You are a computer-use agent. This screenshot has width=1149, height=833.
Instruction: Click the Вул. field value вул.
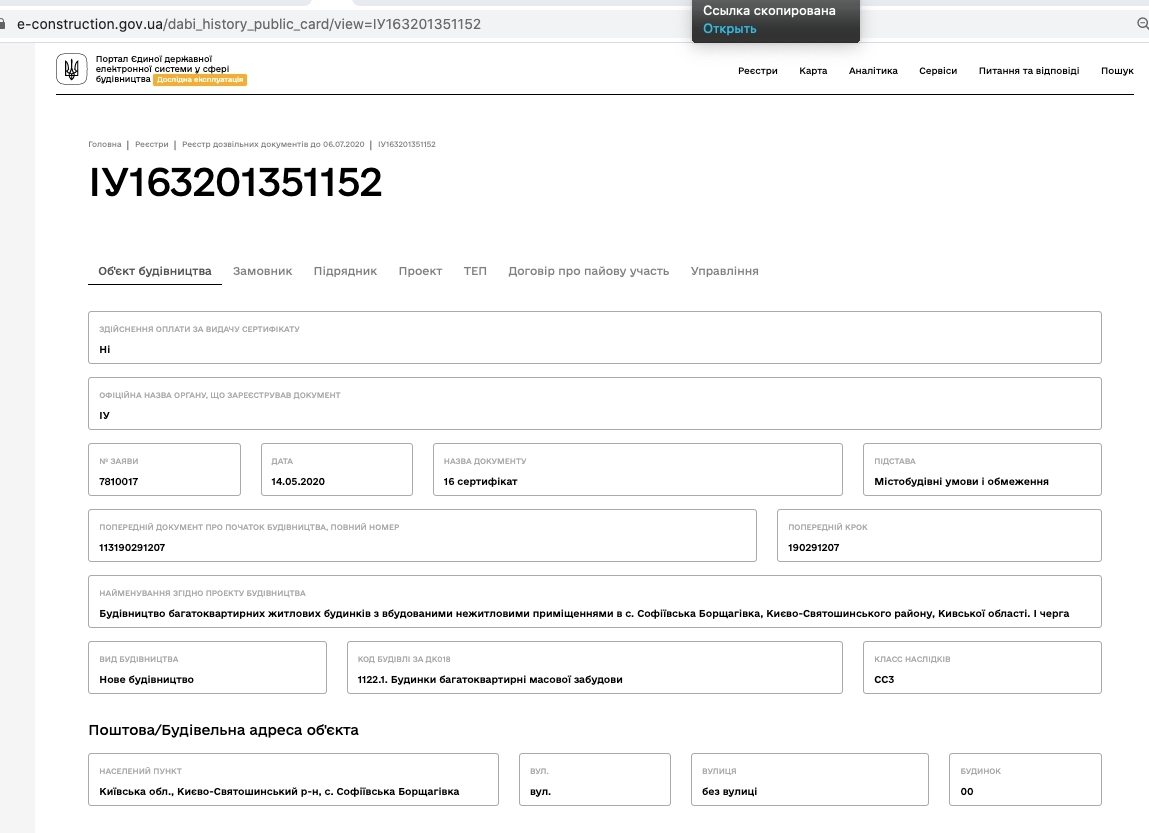point(540,791)
